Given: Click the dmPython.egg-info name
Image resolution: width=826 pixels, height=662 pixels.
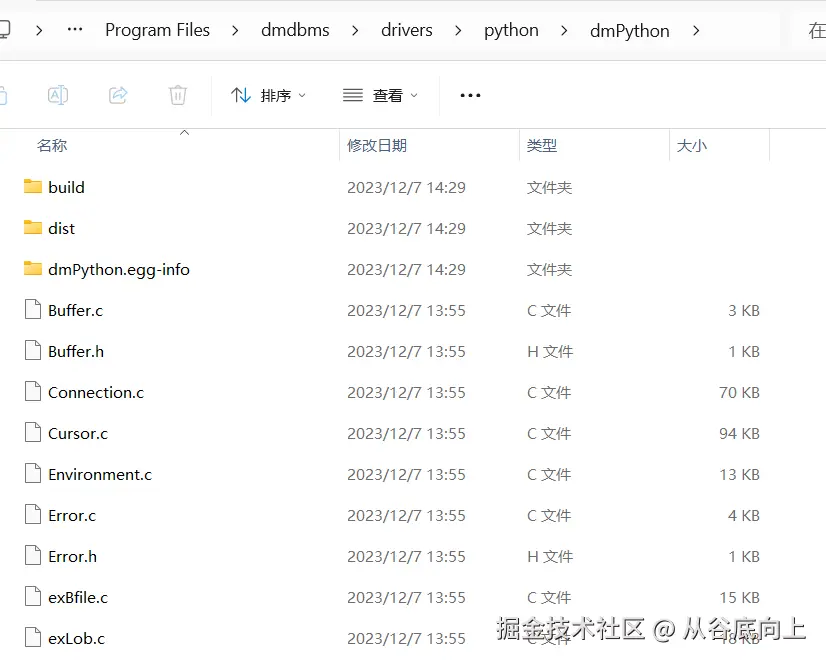Looking at the screenshot, I should coord(119,270).
